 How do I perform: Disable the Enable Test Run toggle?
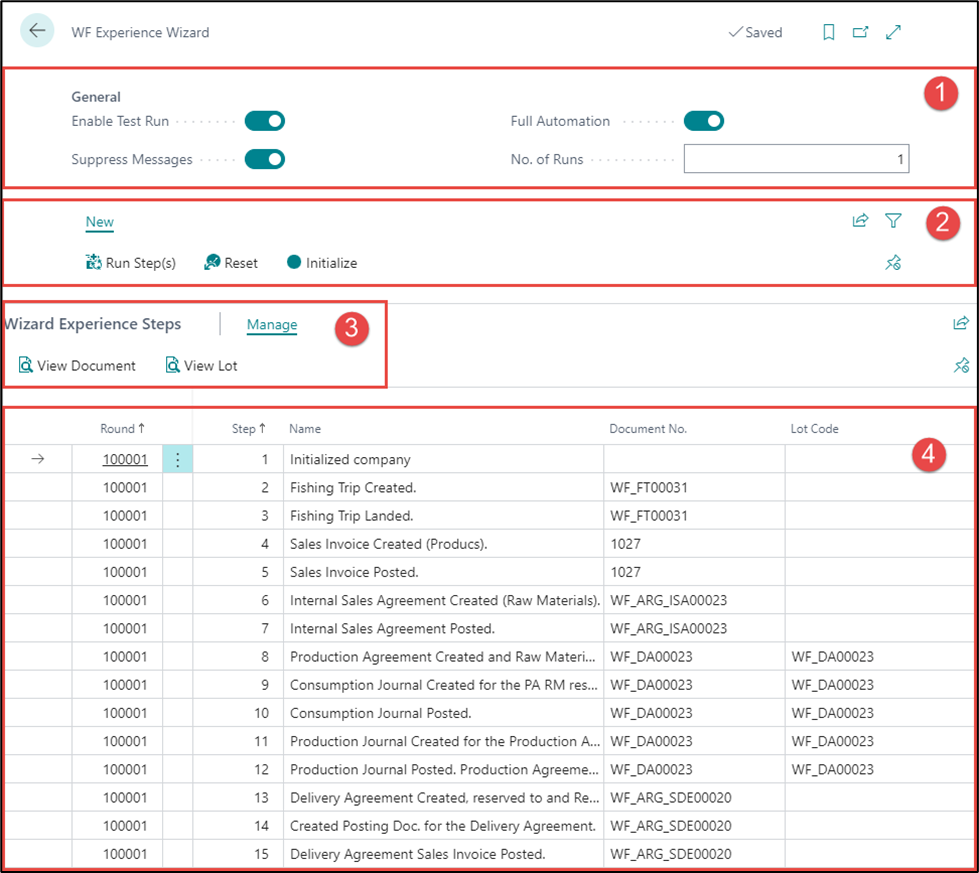(265, 121)
